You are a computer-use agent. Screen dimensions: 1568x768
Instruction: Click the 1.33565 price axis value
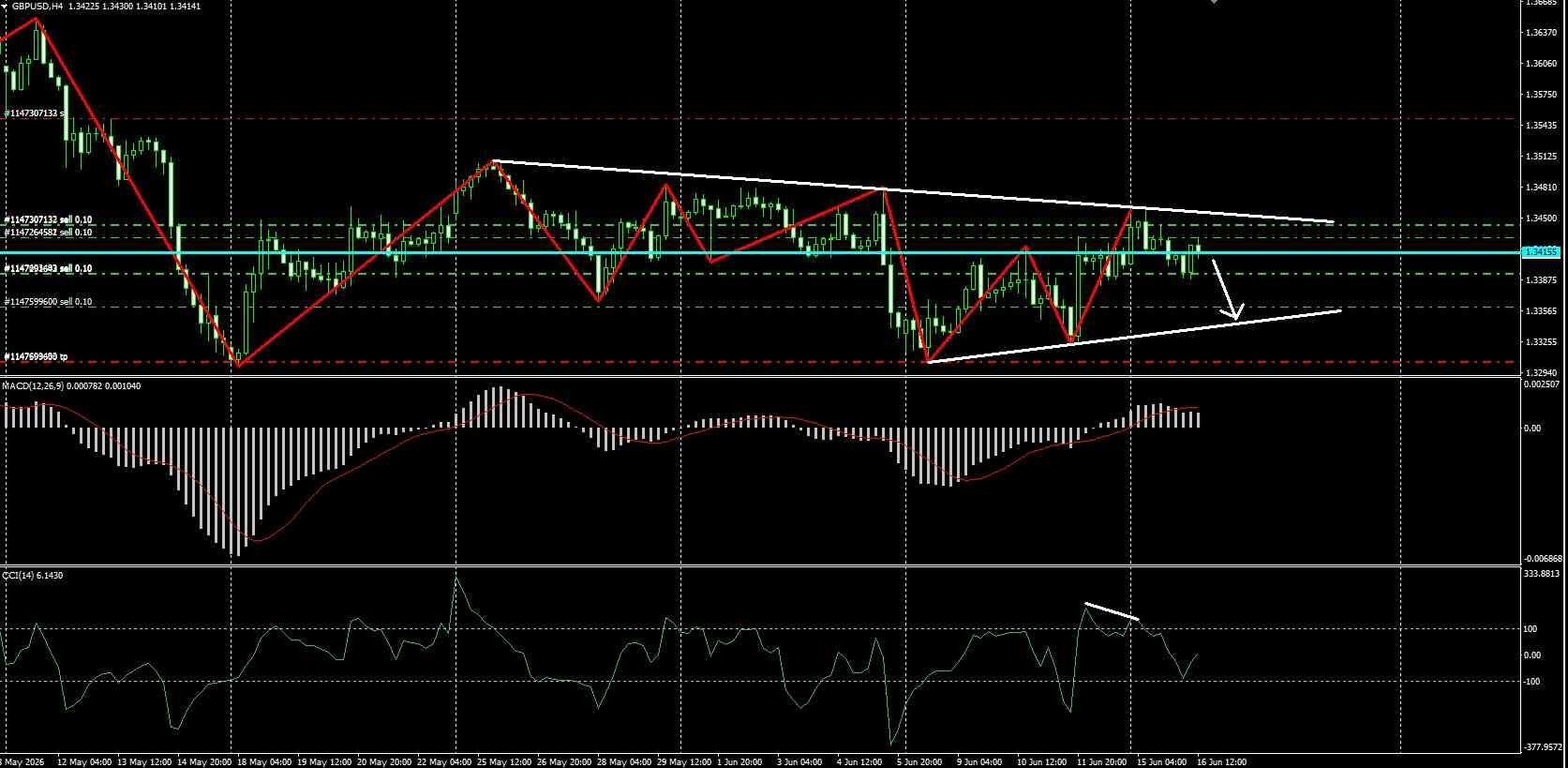click(1542, 311)
